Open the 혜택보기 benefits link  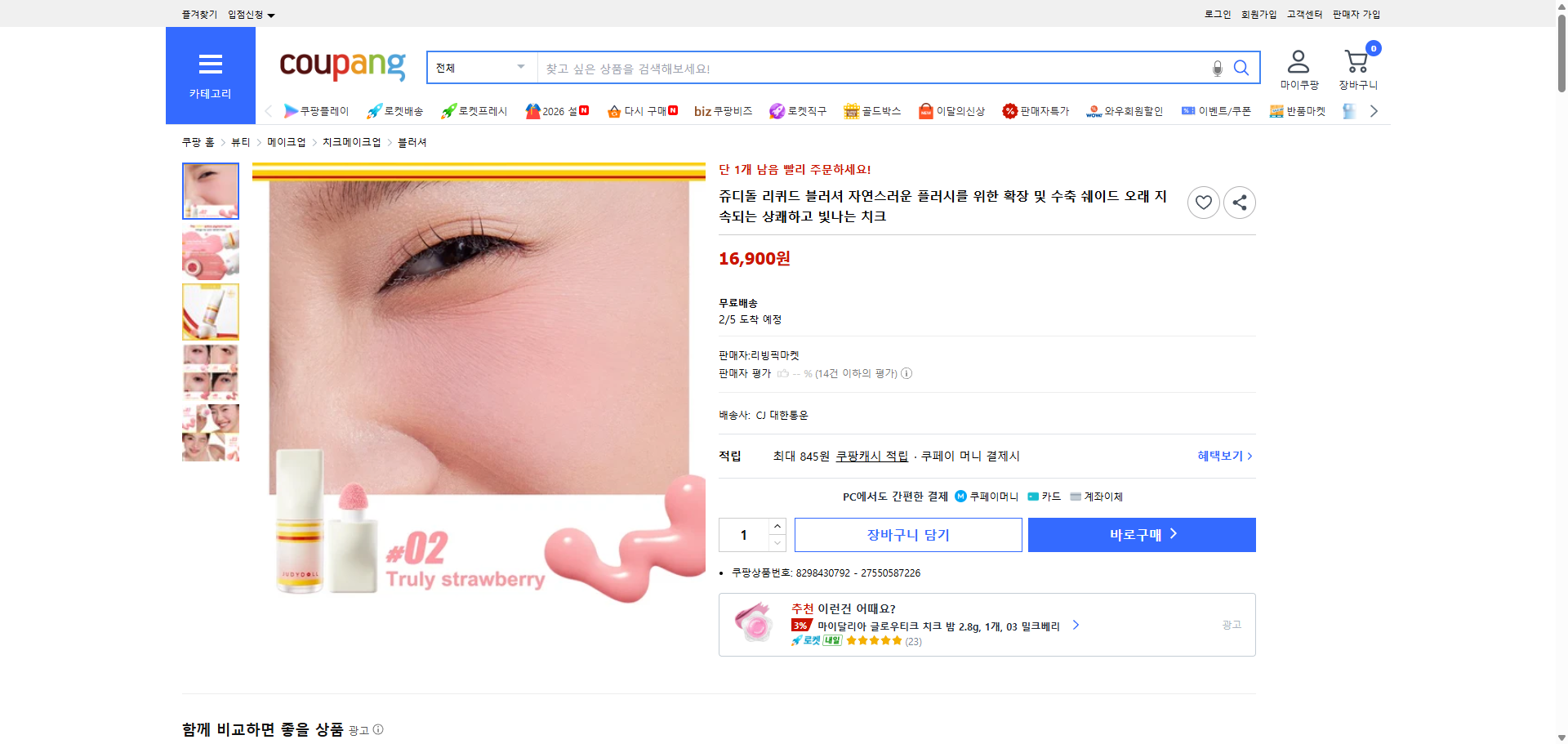(1220, 456)
